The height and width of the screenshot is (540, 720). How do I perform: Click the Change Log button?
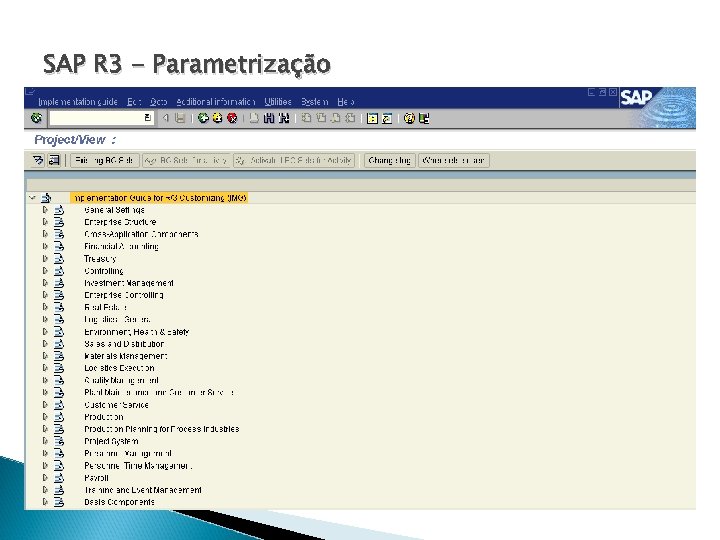click(x=389, y=160)
